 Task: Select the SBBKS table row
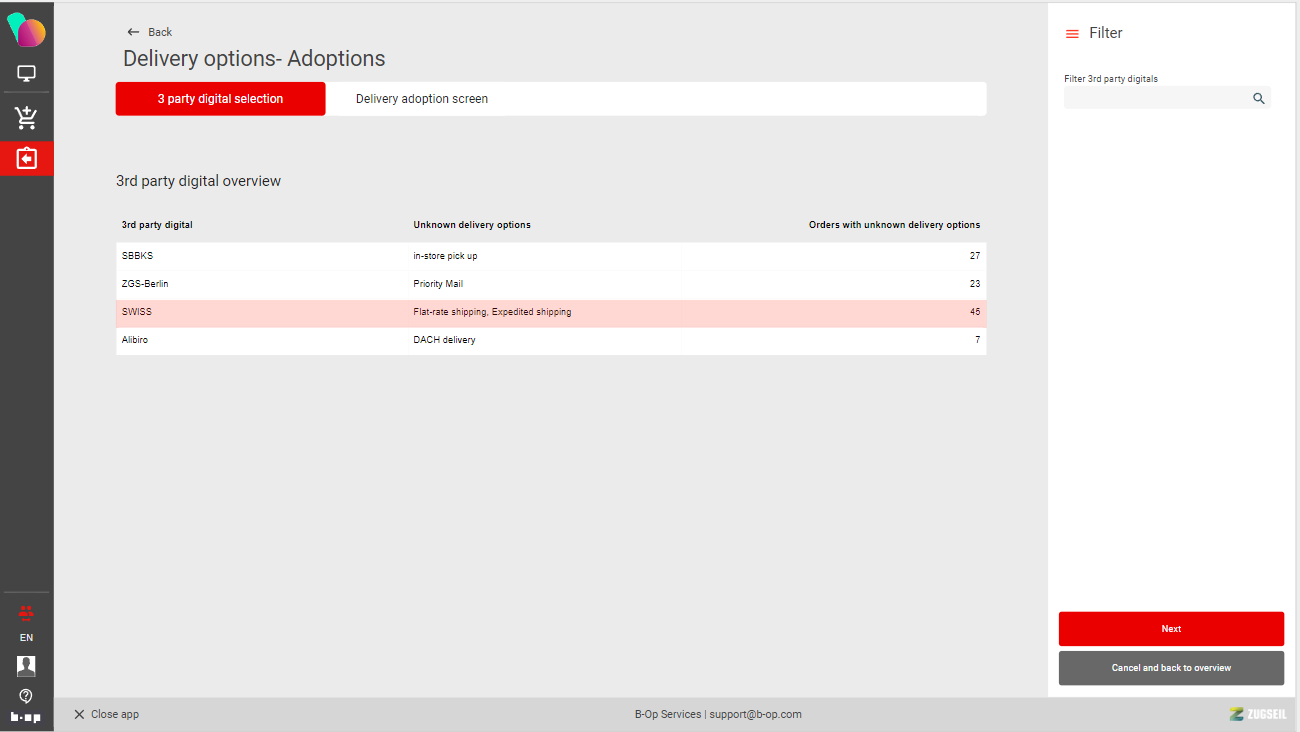coord(550,256)
